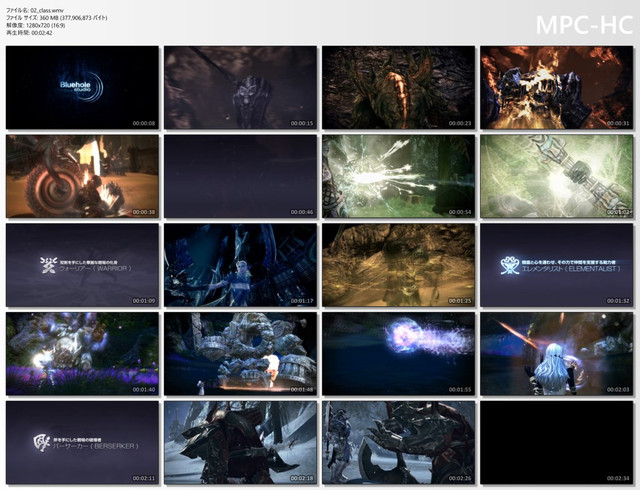Click the 00:02:34 timestamp label
This screenshot has width=640, height=490.
618,479
